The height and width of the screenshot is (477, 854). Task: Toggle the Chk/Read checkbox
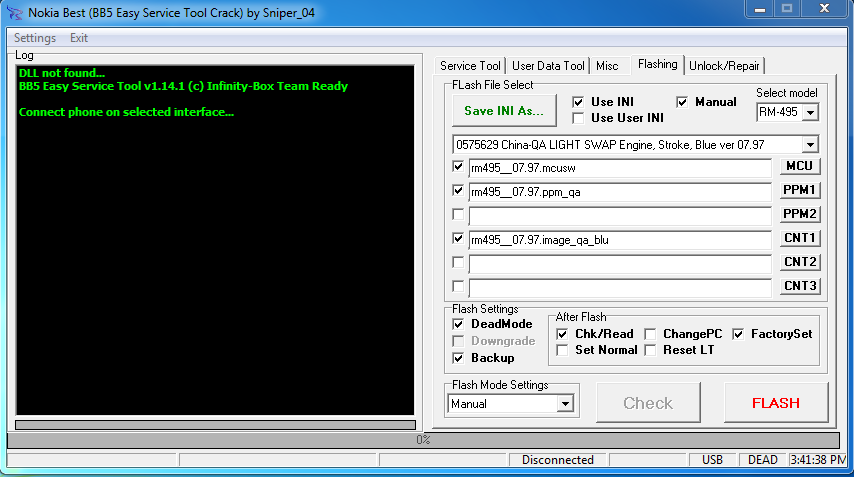(563, 334)
